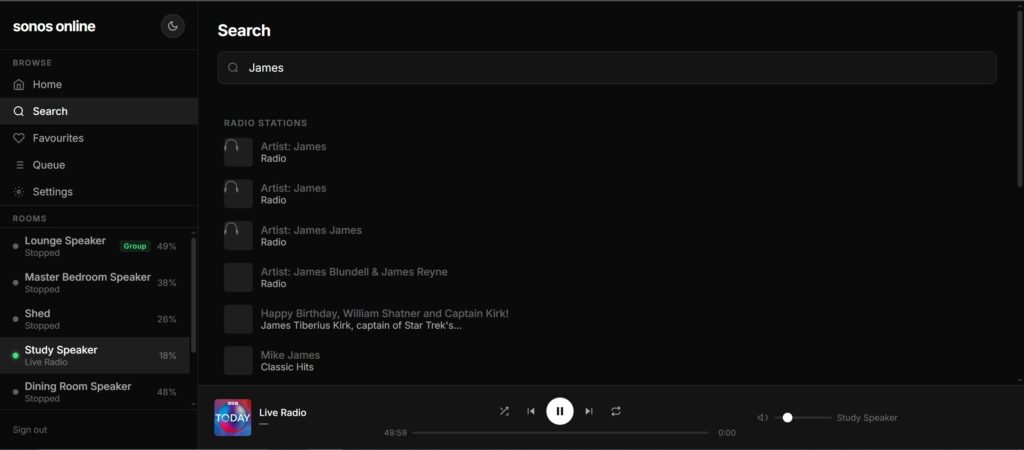The width and height of the screenshot is (1024, 450).
Task: Click the playback progress bar
Action: point(560,432)
